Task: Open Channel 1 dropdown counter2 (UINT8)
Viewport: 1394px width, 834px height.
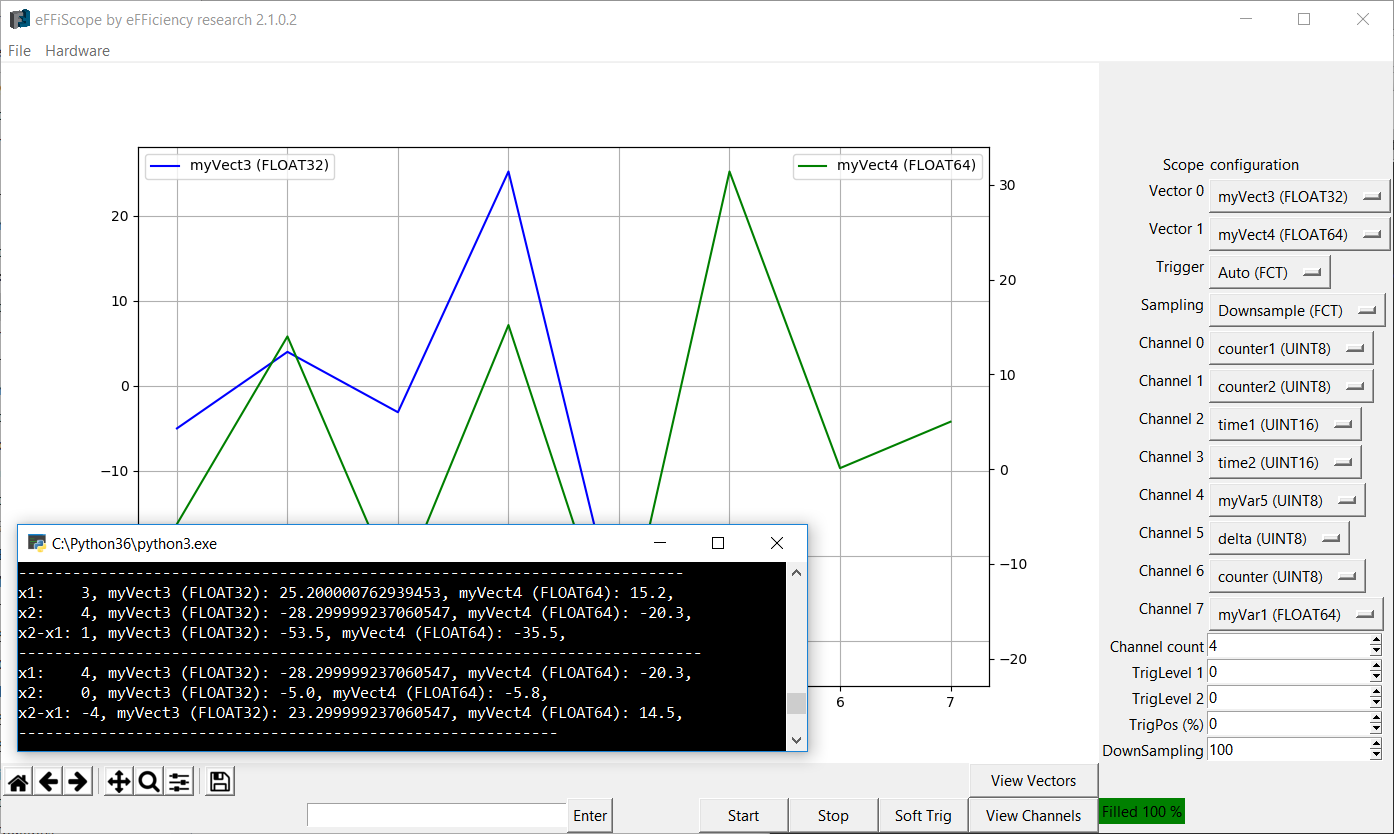Action: [1291, 387]
